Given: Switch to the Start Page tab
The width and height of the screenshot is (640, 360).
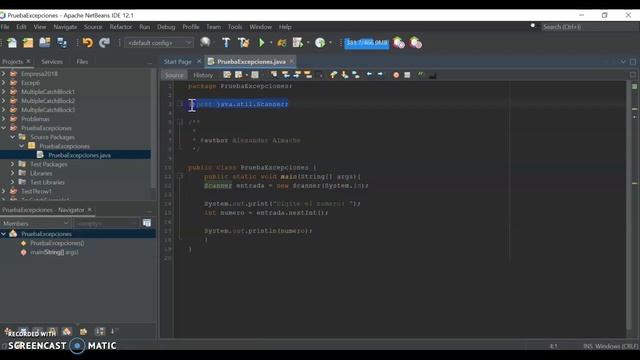Looking at the screenshot, I should pos(178,61).
